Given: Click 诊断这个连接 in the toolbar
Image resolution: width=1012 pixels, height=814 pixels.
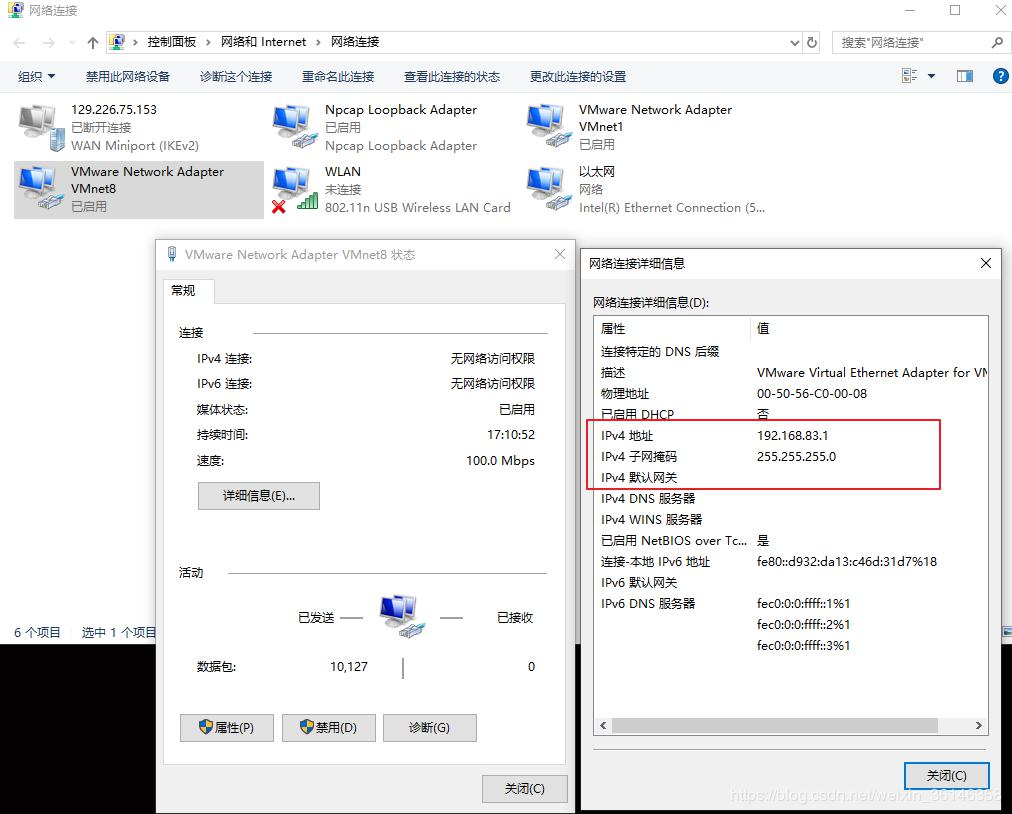Looking at the screenshot, I should click(236, 76).
